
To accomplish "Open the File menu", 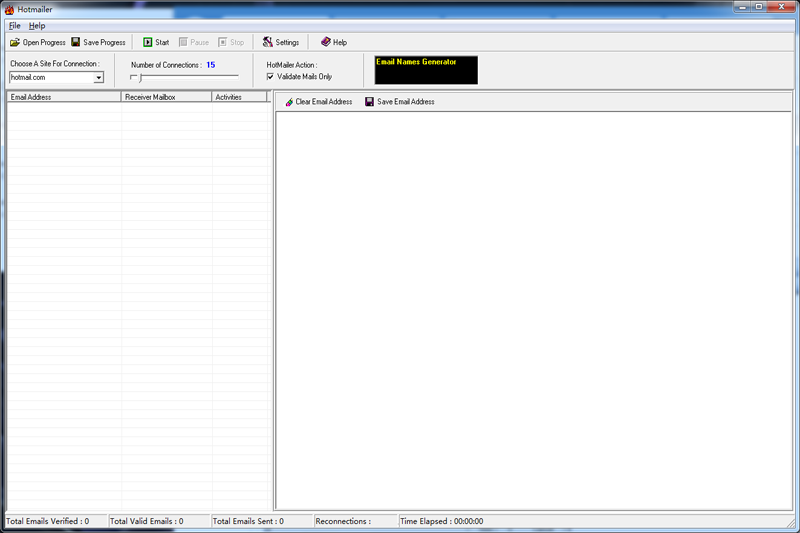I will [x=14, y=26].
